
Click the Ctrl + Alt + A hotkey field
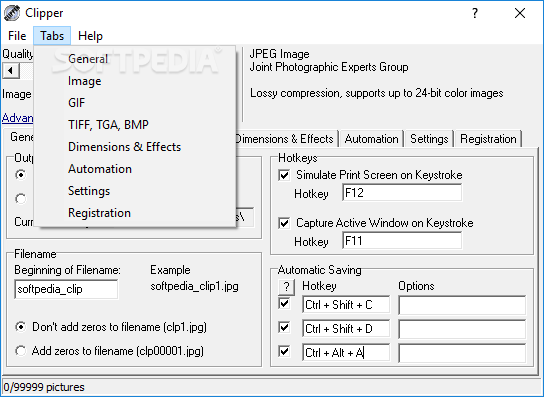[346, 353]
